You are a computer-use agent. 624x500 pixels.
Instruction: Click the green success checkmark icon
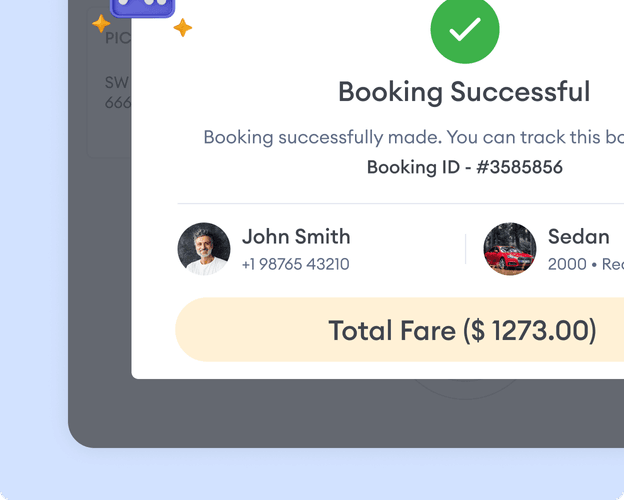pos(465,29)
